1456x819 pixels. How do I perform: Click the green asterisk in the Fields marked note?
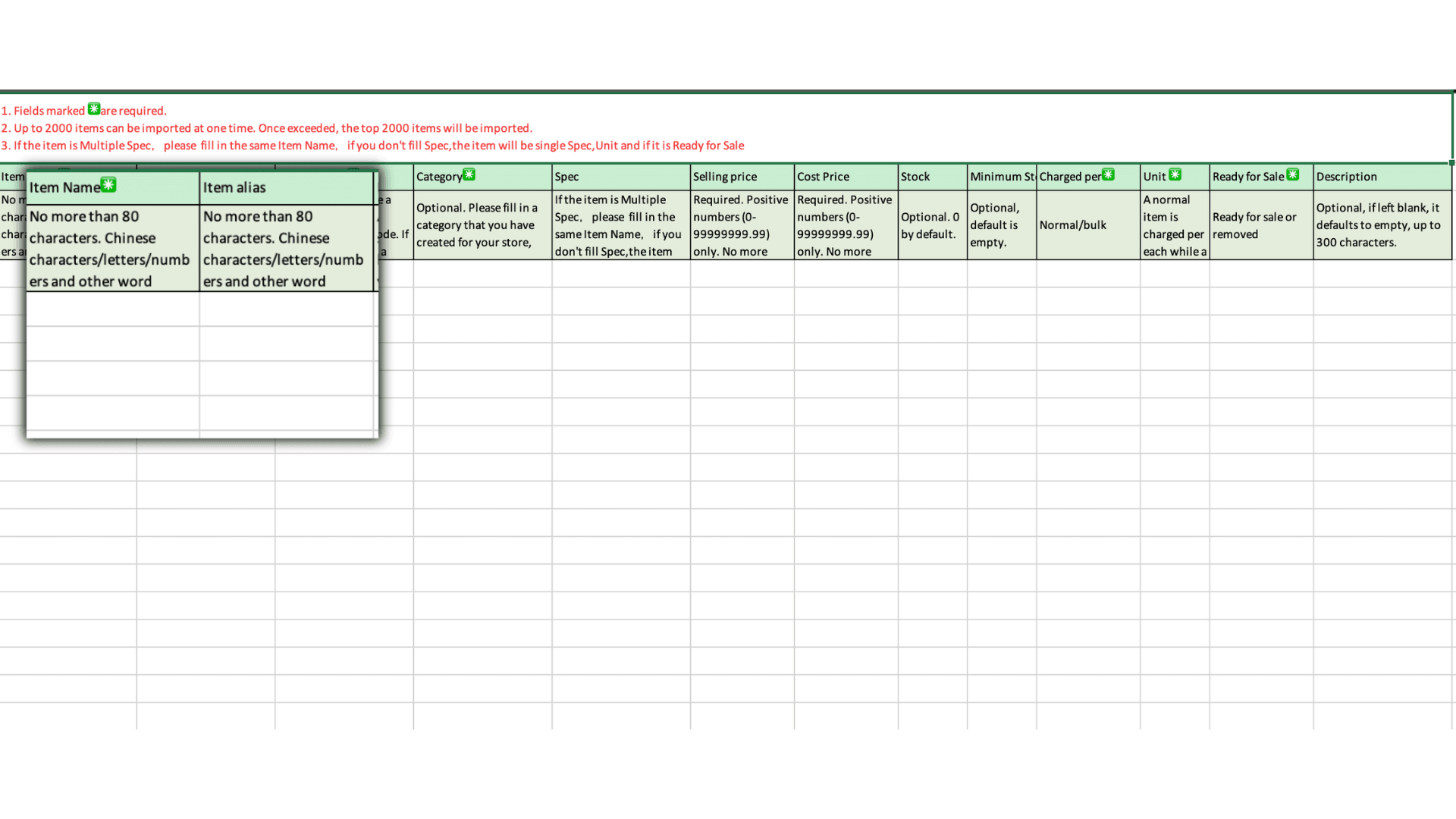click(x=94, y=109)
